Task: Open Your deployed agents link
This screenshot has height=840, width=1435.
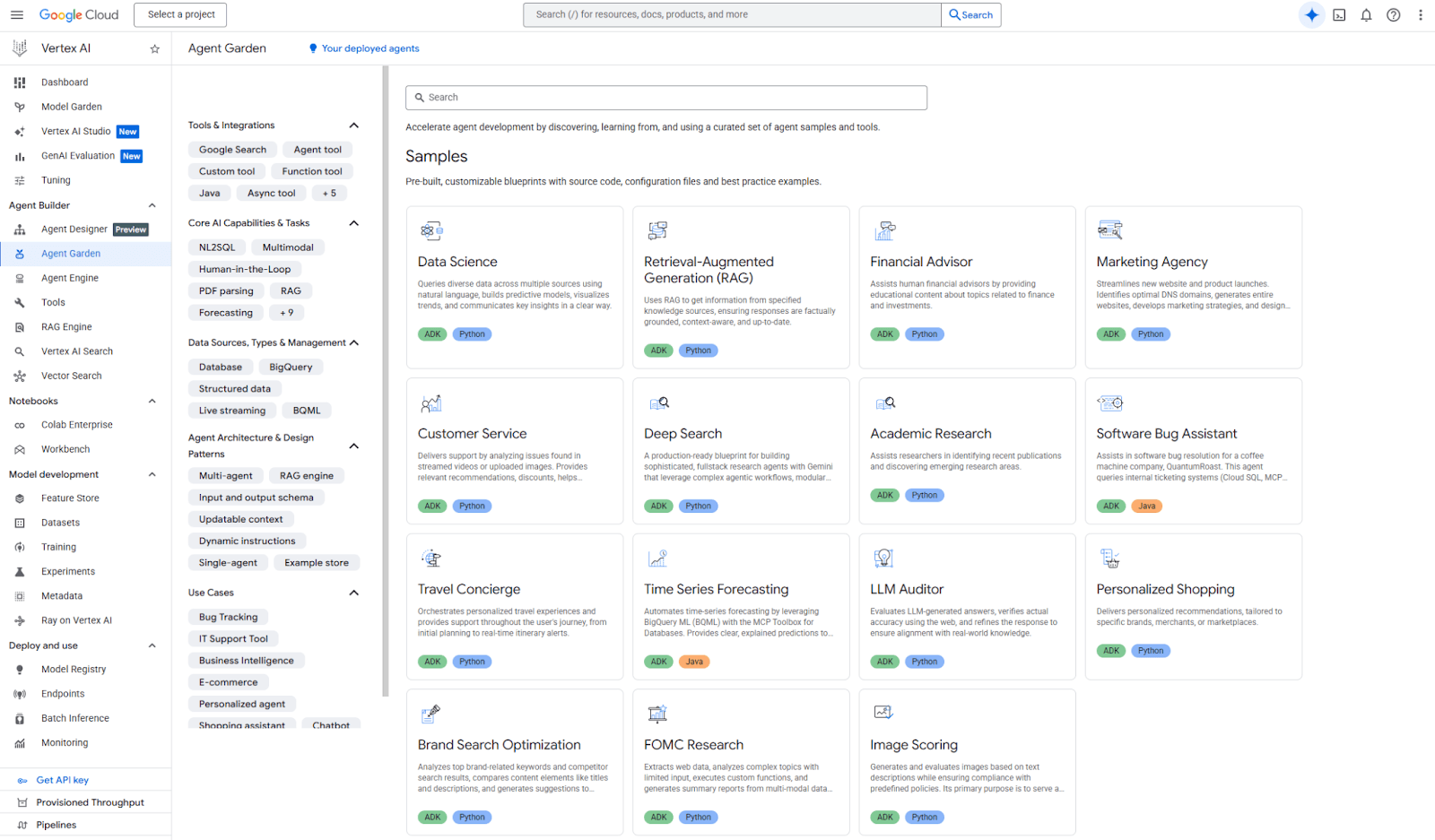Action: (x=364, y=48)
